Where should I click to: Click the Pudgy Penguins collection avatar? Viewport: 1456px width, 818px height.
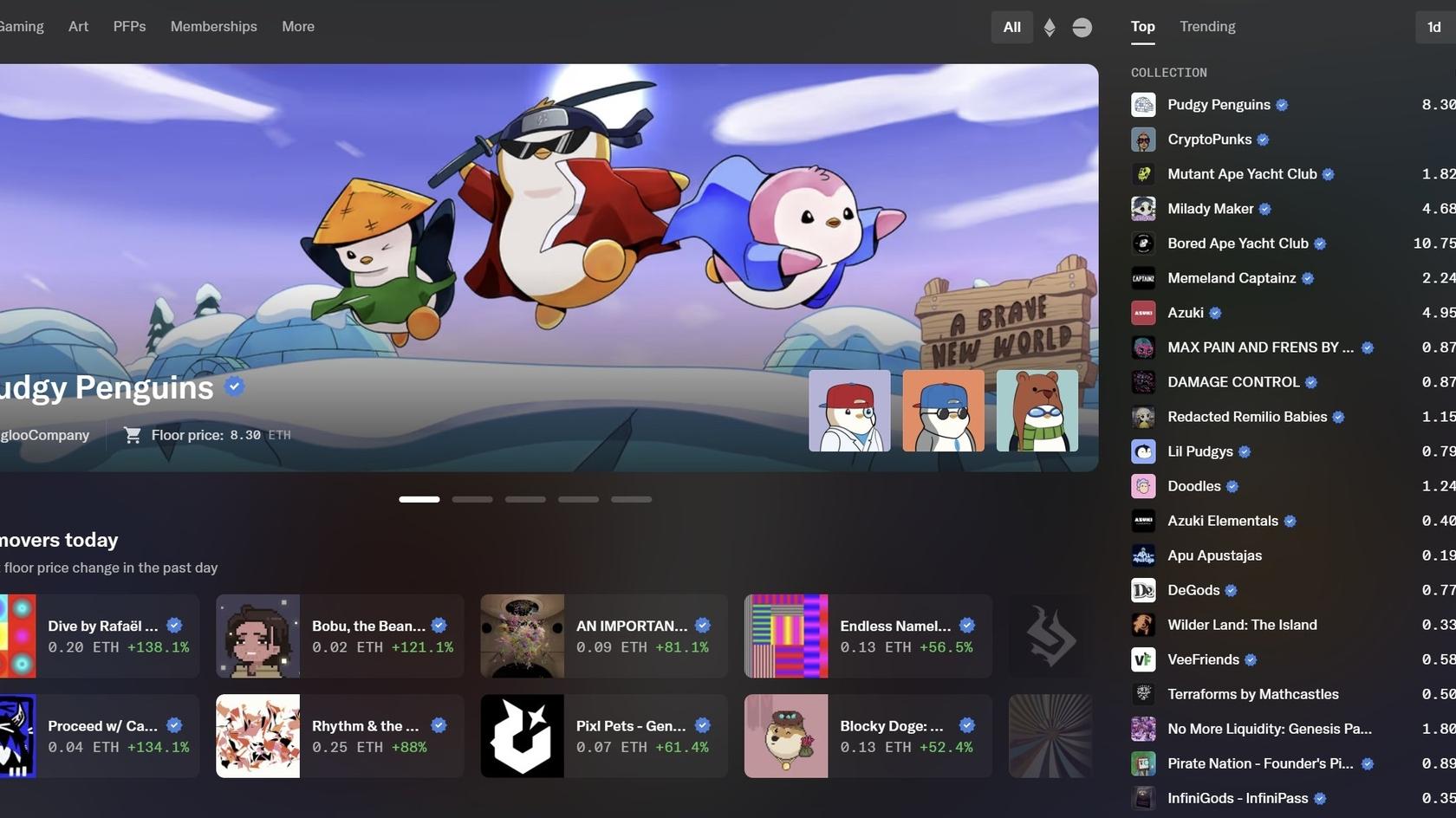tap(1143, 105)
